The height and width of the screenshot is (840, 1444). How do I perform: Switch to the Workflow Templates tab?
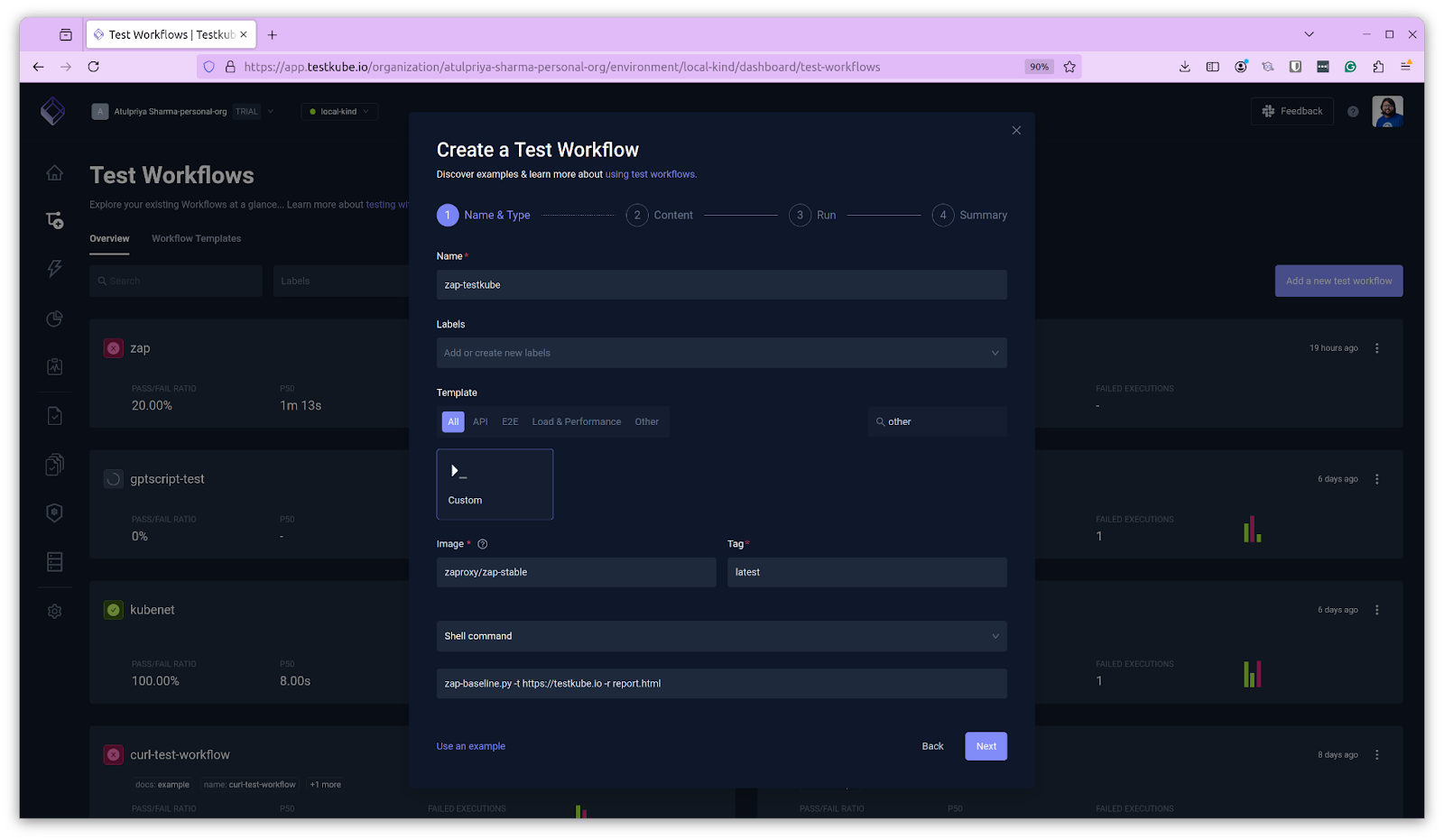(196, 239)
